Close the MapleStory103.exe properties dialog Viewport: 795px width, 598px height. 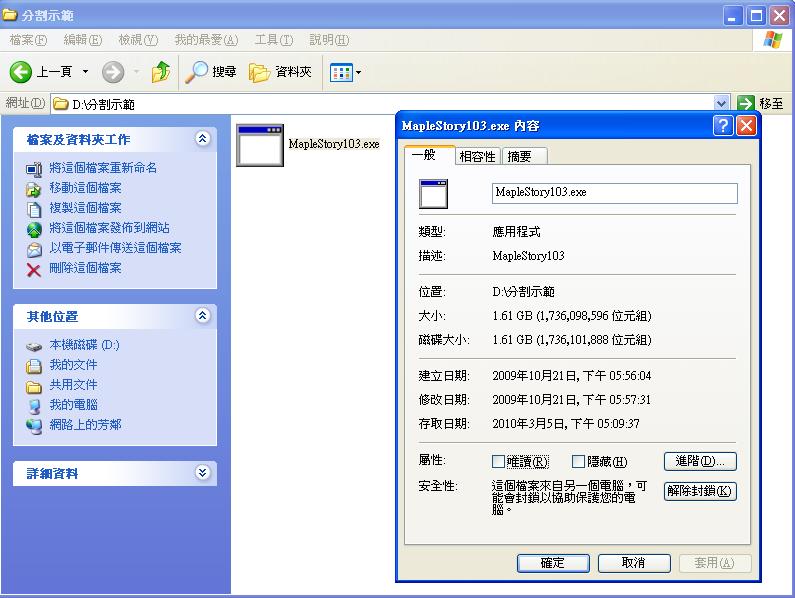point(746,125)
